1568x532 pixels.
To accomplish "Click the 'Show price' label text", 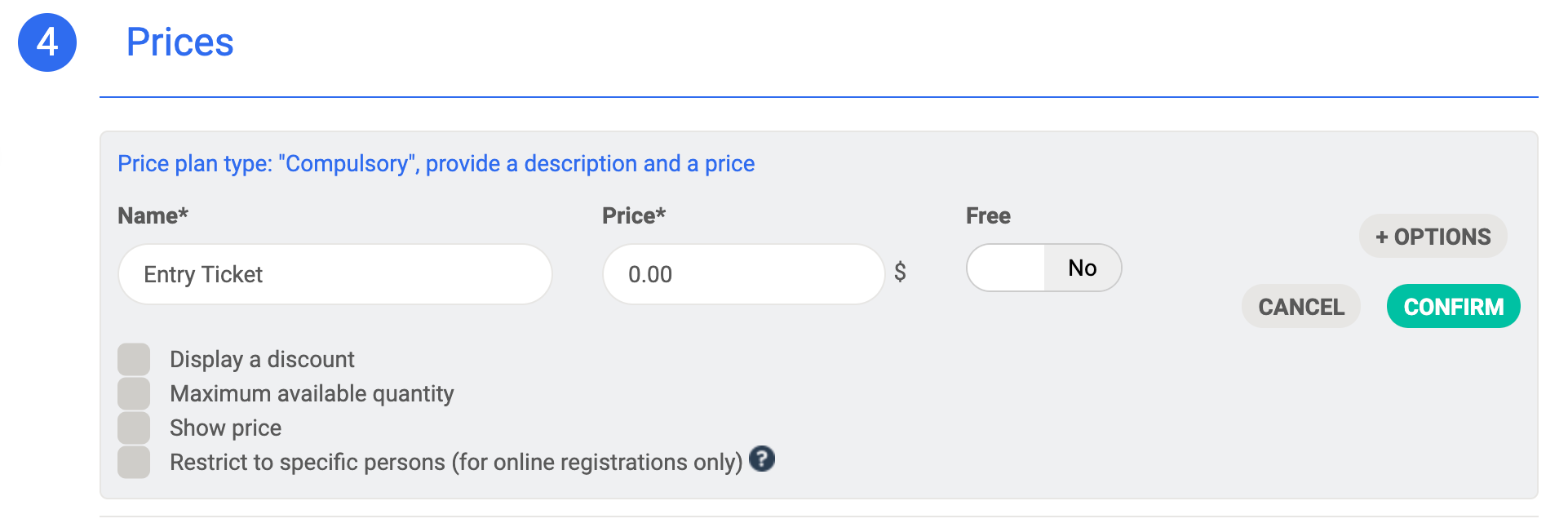I will [x=225, y=428].
